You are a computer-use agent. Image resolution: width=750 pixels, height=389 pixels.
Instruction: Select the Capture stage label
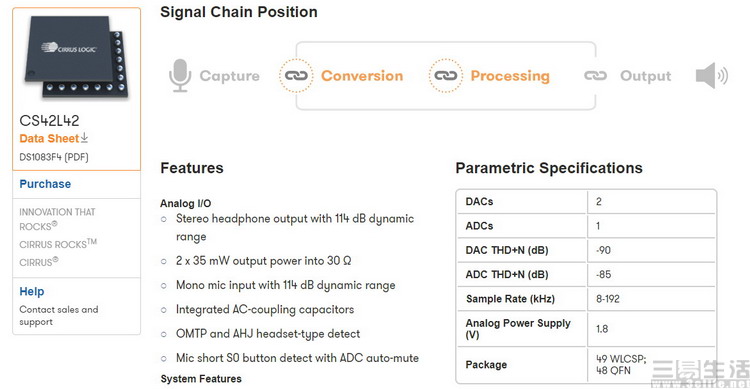point(230,76)
